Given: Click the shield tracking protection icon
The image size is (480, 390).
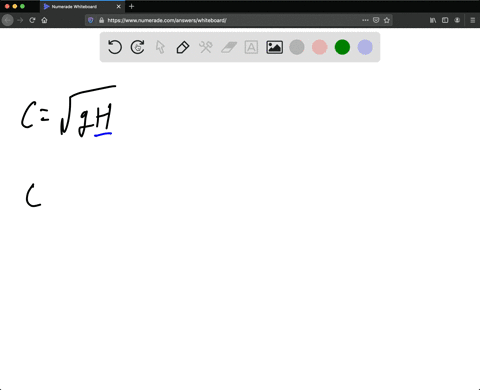Looking at the screenshot, I should 91,20.
